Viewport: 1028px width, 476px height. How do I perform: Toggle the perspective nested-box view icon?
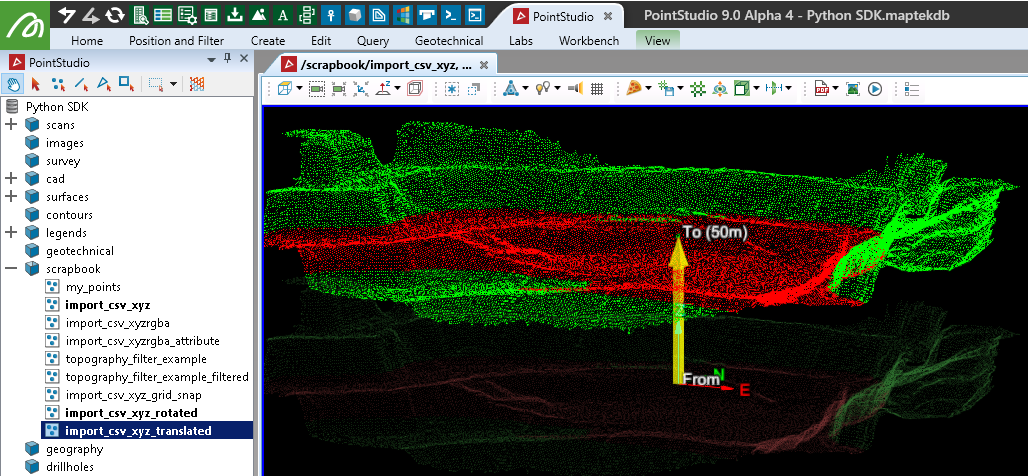[x=415, y=89]
